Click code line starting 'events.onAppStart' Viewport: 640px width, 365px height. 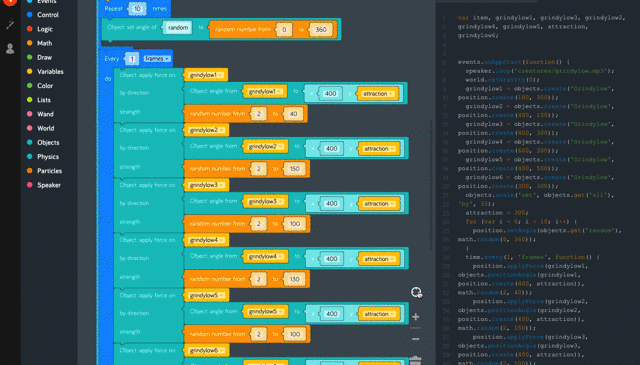pos(513,62)
